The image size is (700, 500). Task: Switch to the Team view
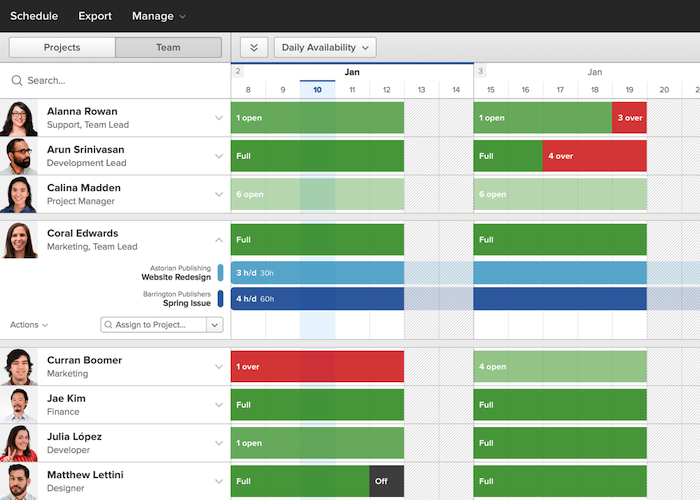tap(168, 47)
